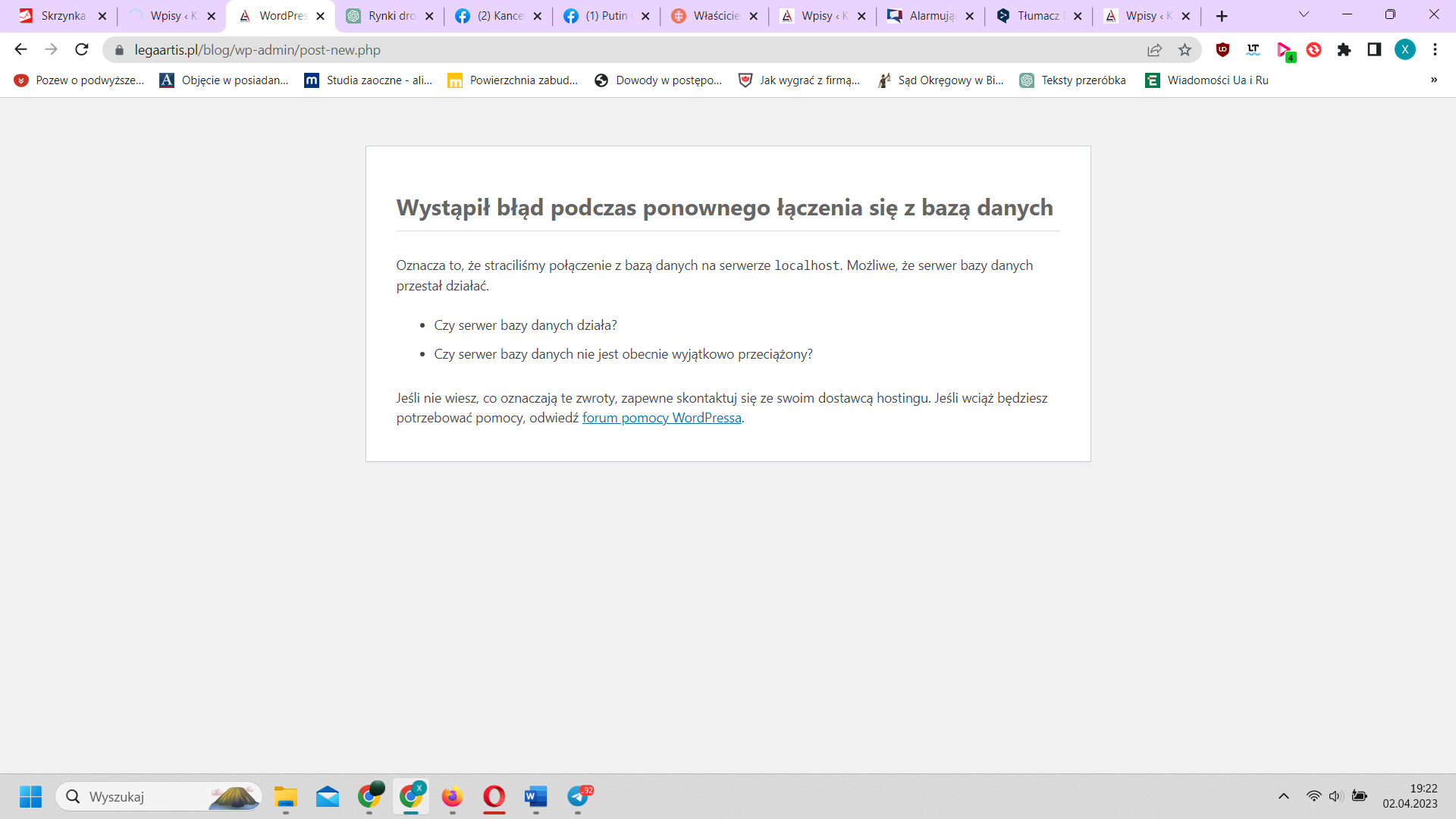The width and height of the screenshot is (1456, 819).
Task: Follow the forum pomocy WordPressa link
Action: coord(661,418)
